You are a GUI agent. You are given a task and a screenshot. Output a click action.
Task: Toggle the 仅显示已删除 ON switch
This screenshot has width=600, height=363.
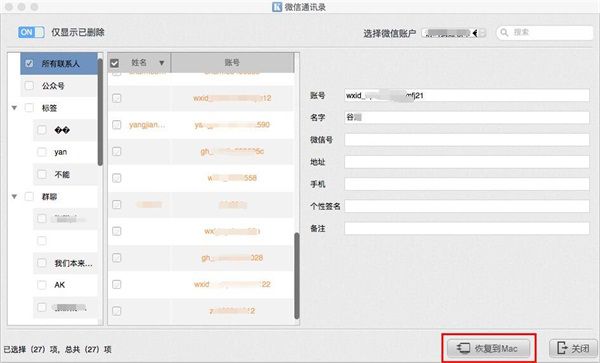(31, 32)
